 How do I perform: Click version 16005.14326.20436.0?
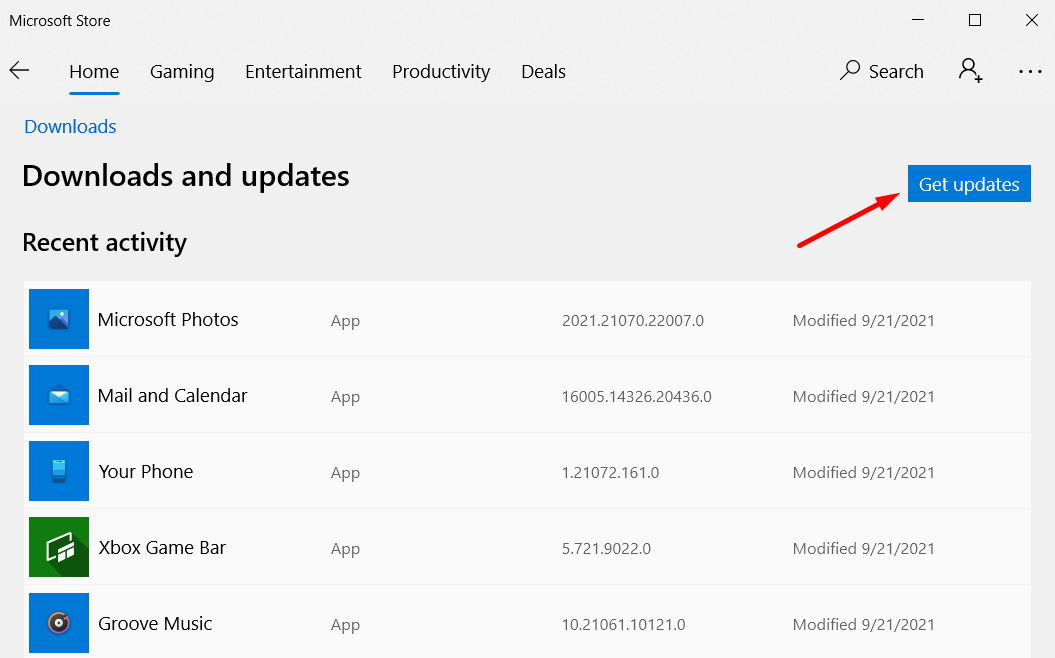pyautogui.click(x=636, y=397)
